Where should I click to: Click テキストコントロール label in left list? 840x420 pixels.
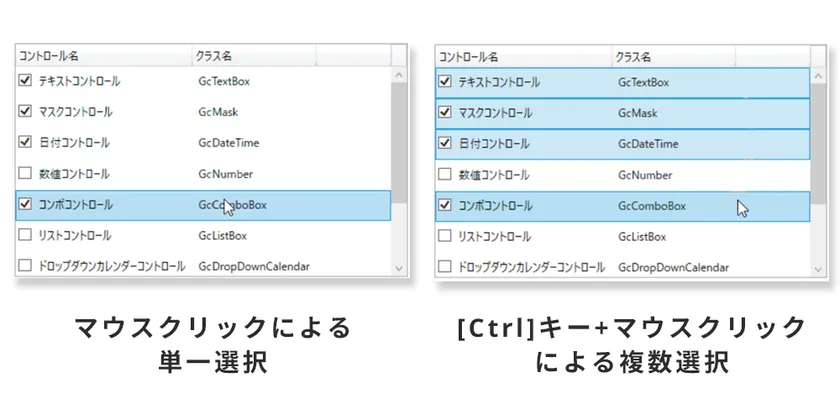(79, 81)
